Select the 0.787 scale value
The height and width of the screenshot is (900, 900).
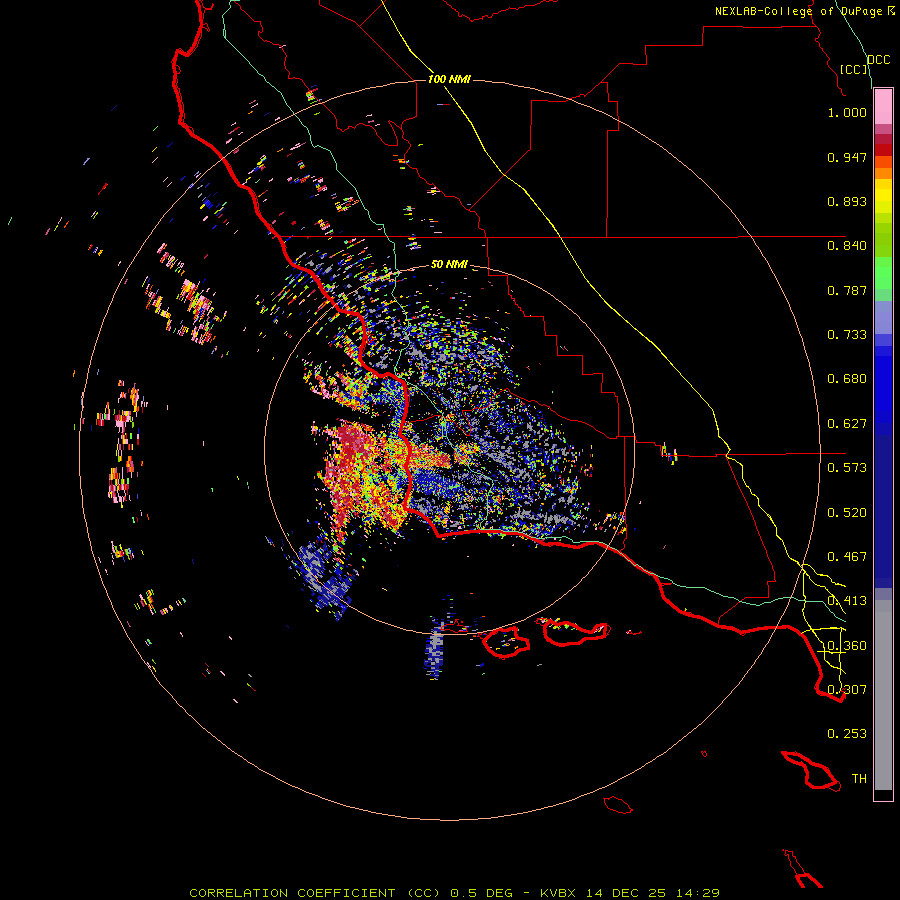847,290
